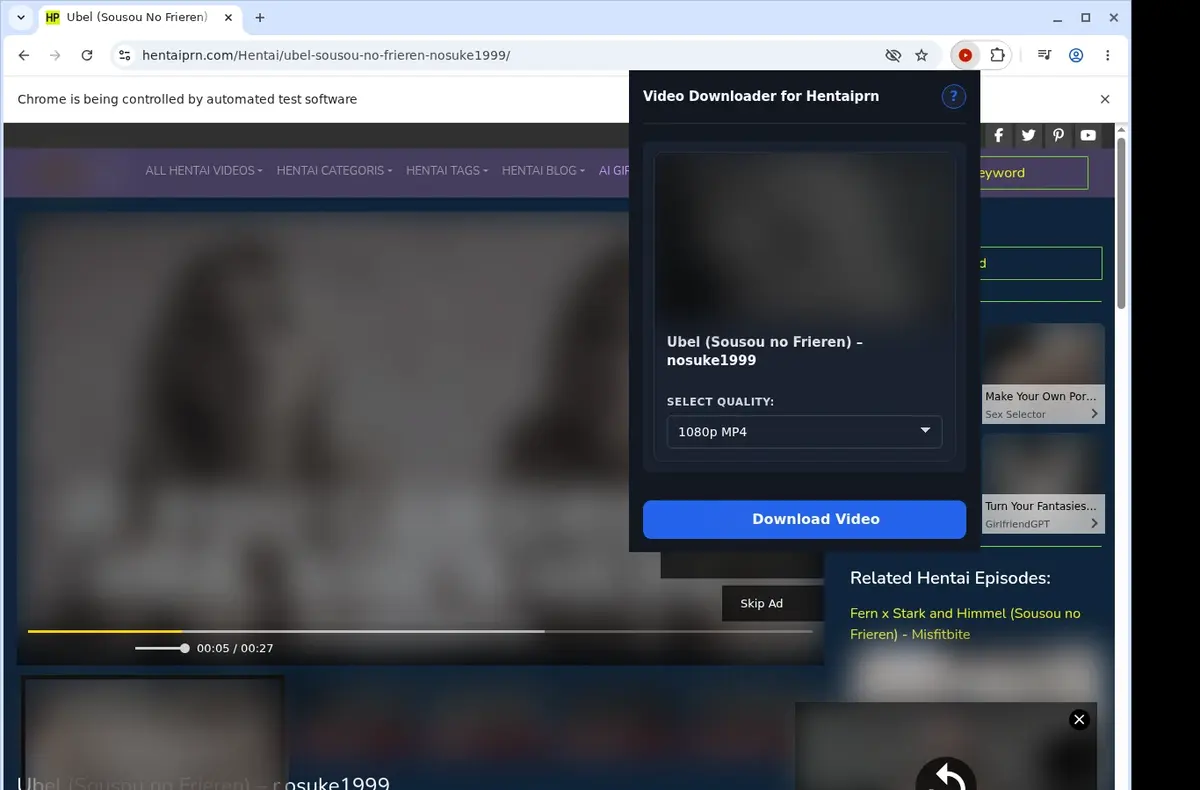Click the SELECT QUALITY label
The width and height of the screenshot is (1200, 790).
point(720,402)
